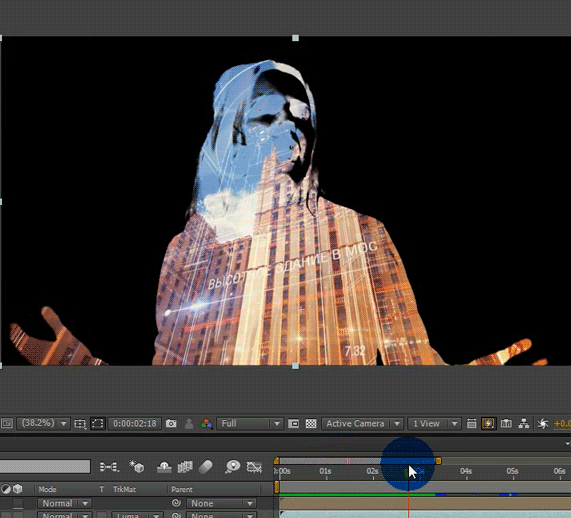571x518 pixels.
Task: Click the first layer's parent pick whip
Action: pos(176,503)
